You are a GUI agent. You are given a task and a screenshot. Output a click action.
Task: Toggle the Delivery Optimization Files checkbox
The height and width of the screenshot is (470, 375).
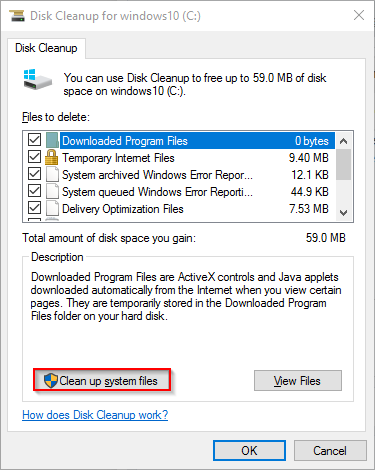[x=34, y=208]
